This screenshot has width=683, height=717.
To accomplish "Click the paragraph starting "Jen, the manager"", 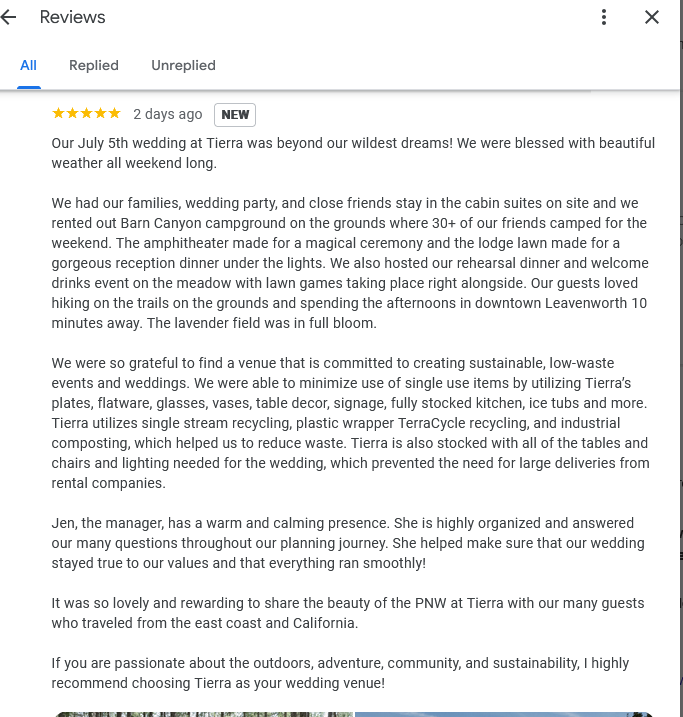I will 348,543.
